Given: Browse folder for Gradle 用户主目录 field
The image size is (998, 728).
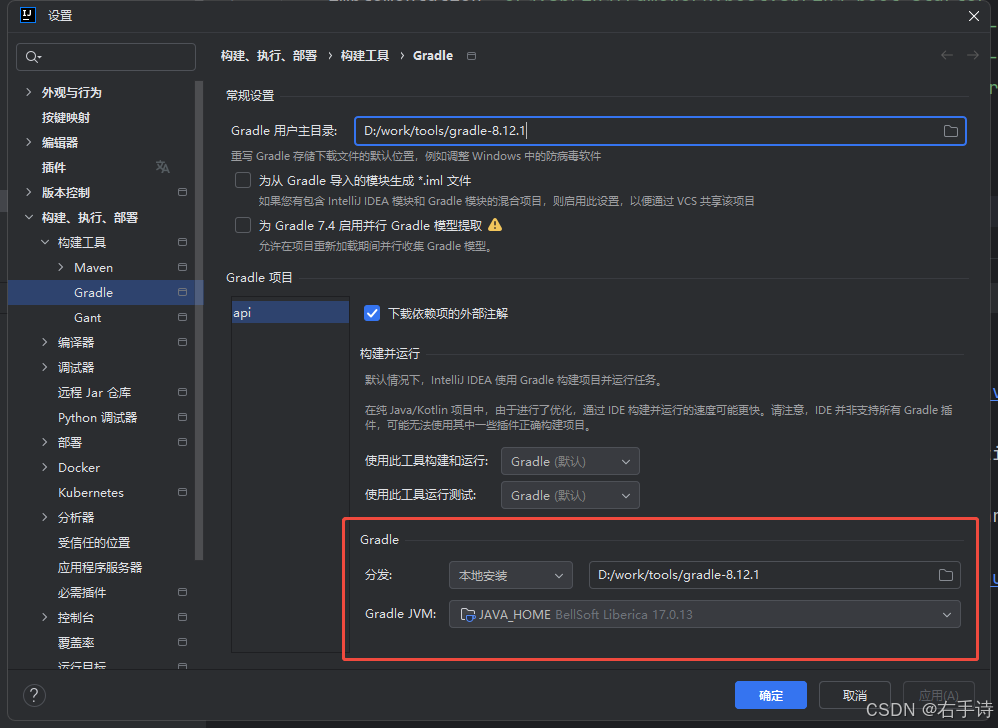Looking at the screenshot, I should click(x=950, y=131).
